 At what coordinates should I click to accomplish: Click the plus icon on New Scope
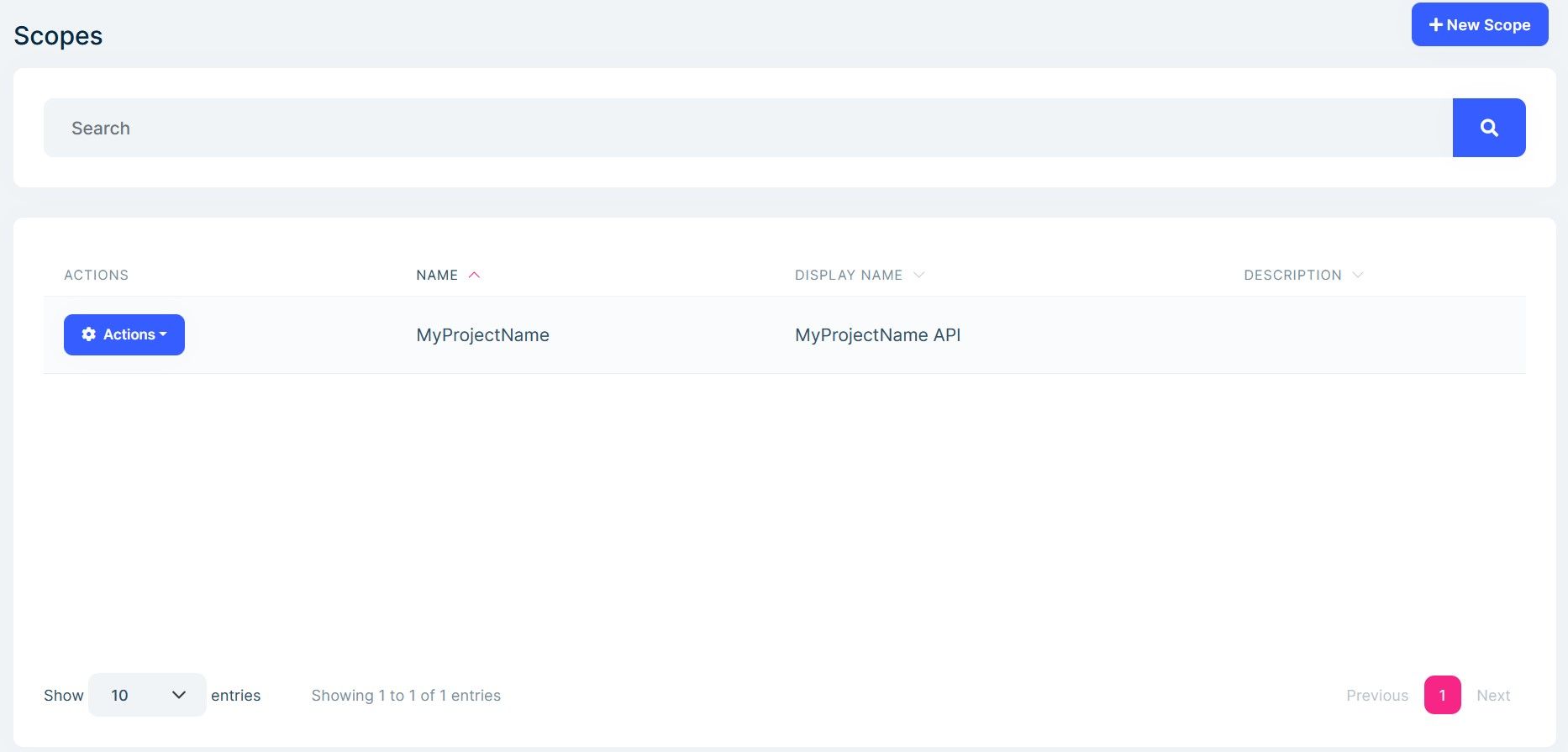(x=1435, y=25)
